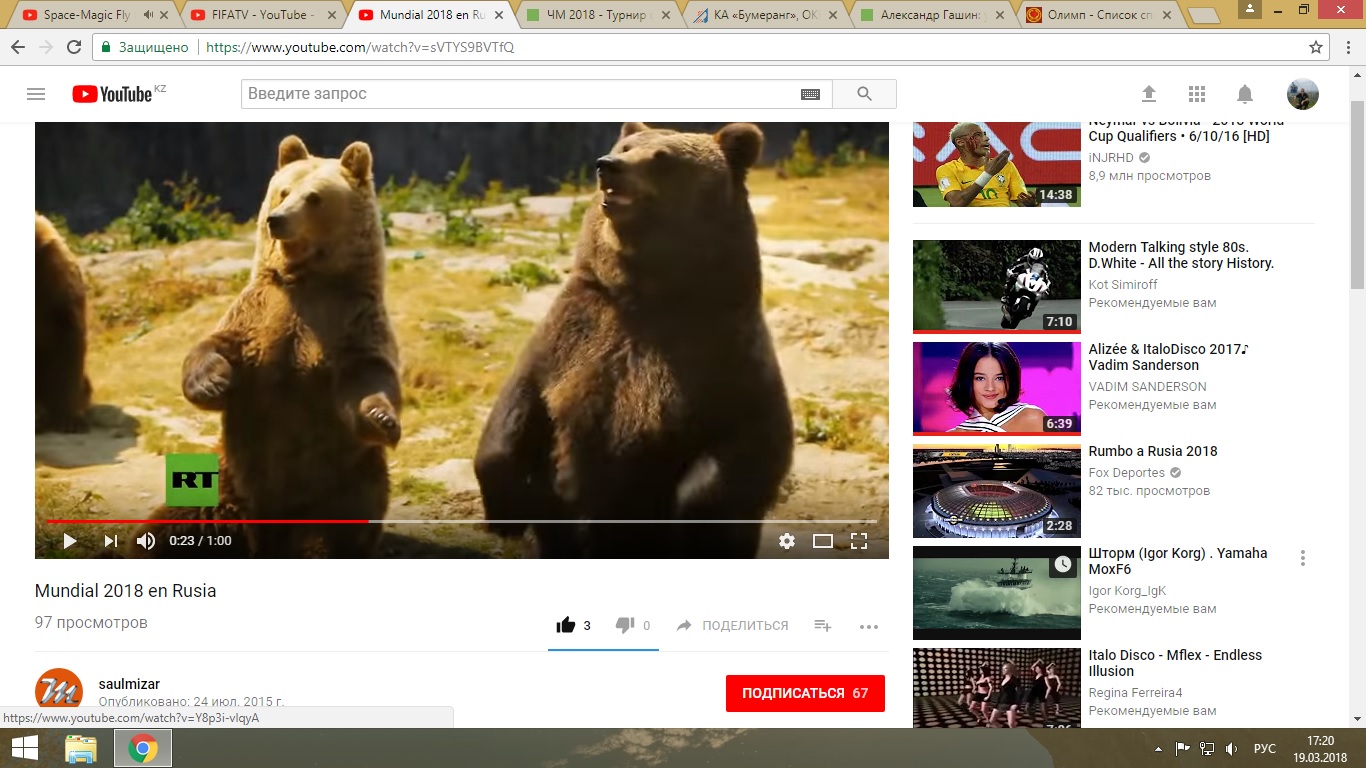1366x768 pixels.
Task: Like the video with thumbs up
Action: pyautogui.click(x=566, y=625)
